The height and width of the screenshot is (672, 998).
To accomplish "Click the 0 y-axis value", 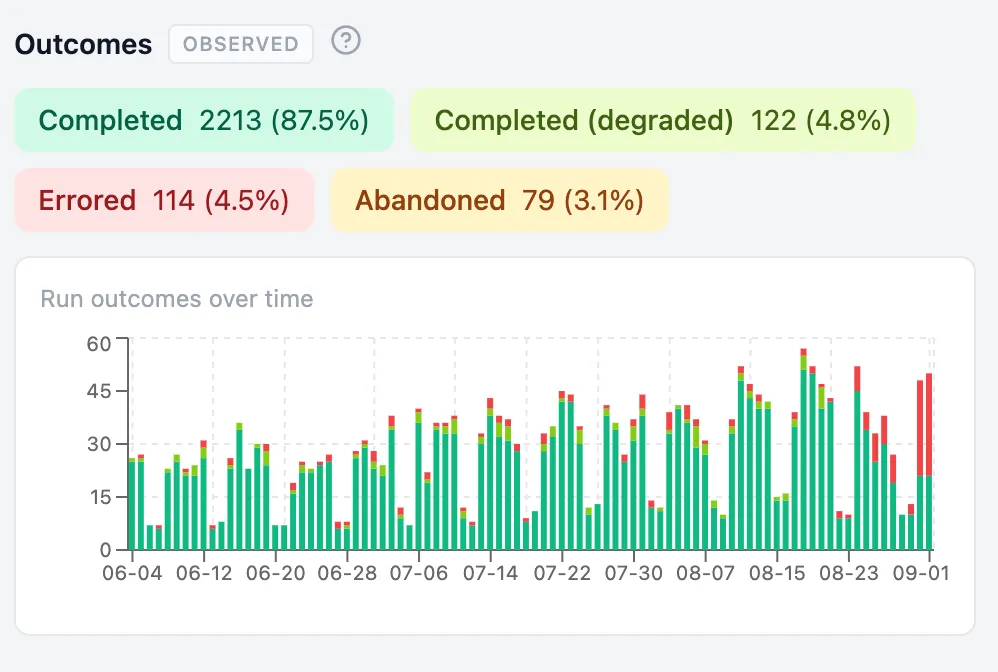I will point(106,550).
